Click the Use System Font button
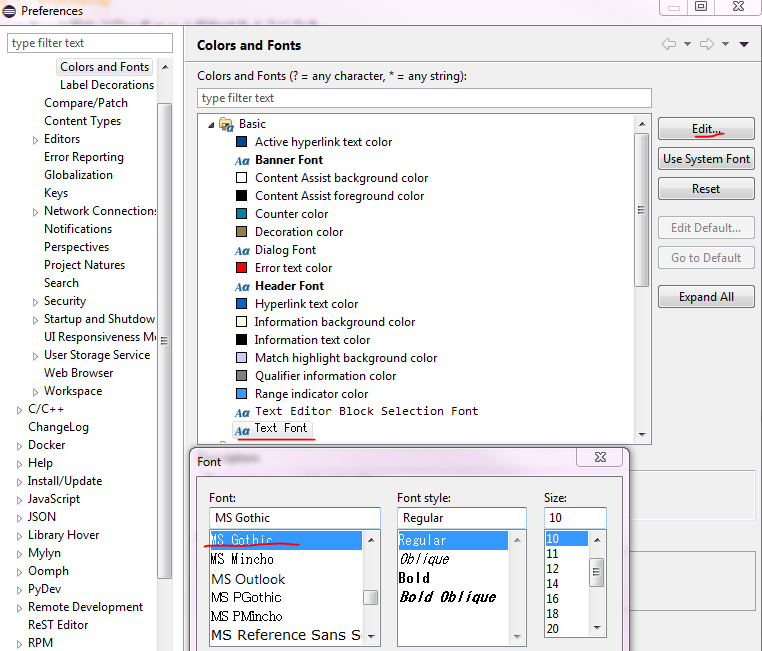 [706, 159]
